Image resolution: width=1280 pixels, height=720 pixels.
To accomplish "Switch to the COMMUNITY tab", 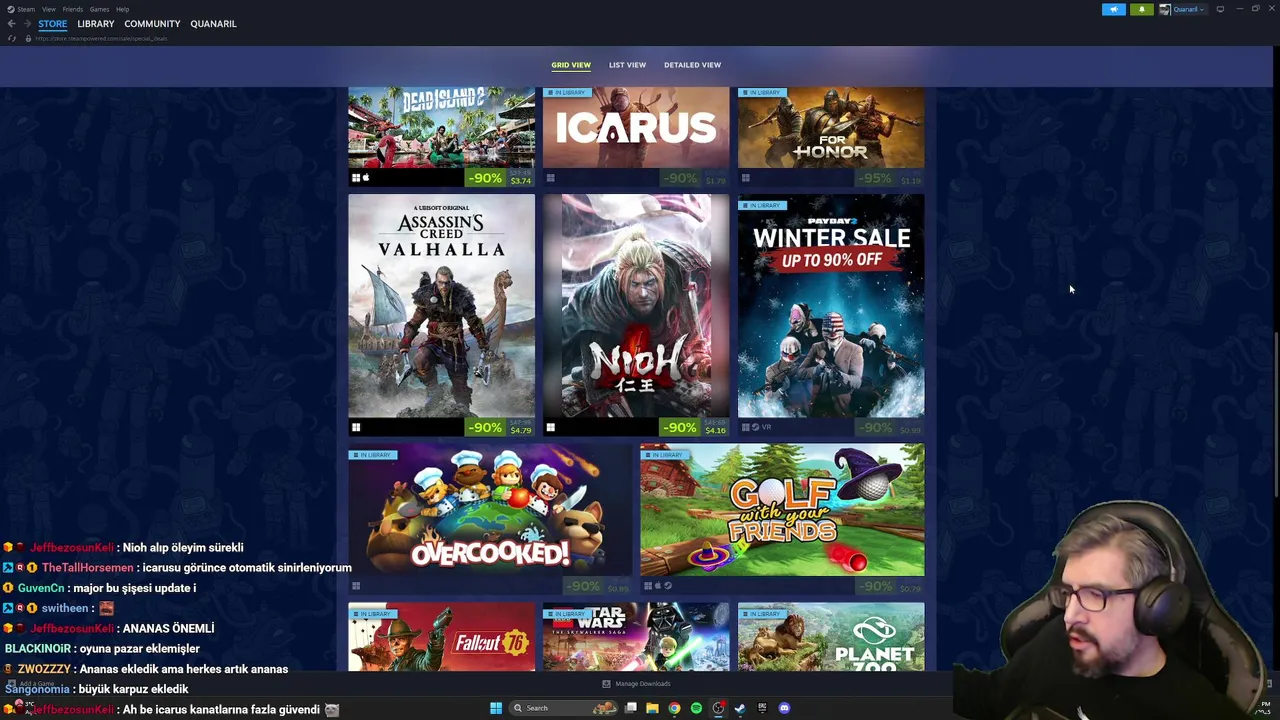I will tap(152, 24).
